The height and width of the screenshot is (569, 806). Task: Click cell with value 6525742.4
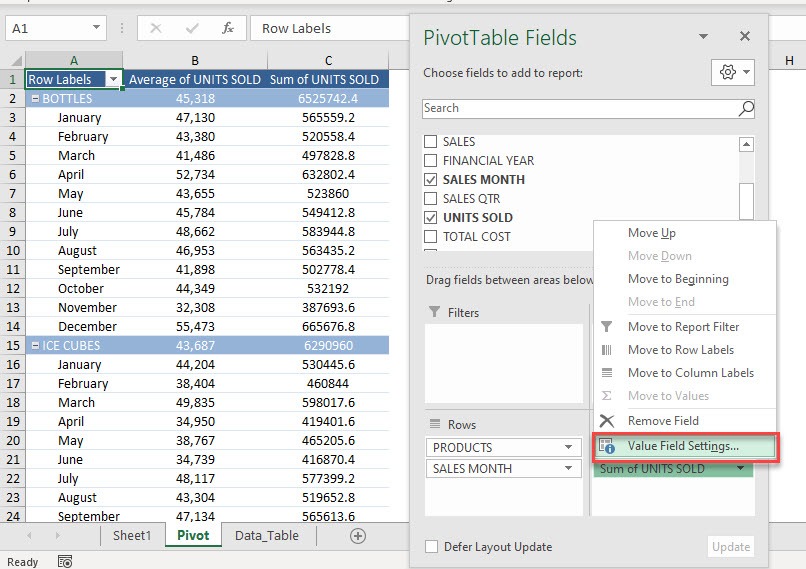tap(328, 98)
